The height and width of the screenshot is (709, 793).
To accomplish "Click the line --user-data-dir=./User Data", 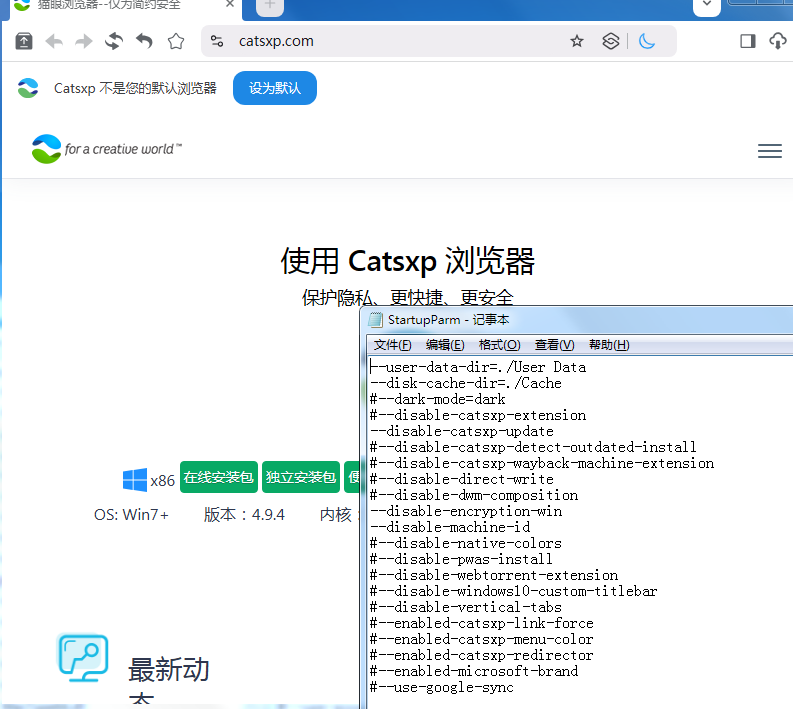I will [x=478, y=367].
